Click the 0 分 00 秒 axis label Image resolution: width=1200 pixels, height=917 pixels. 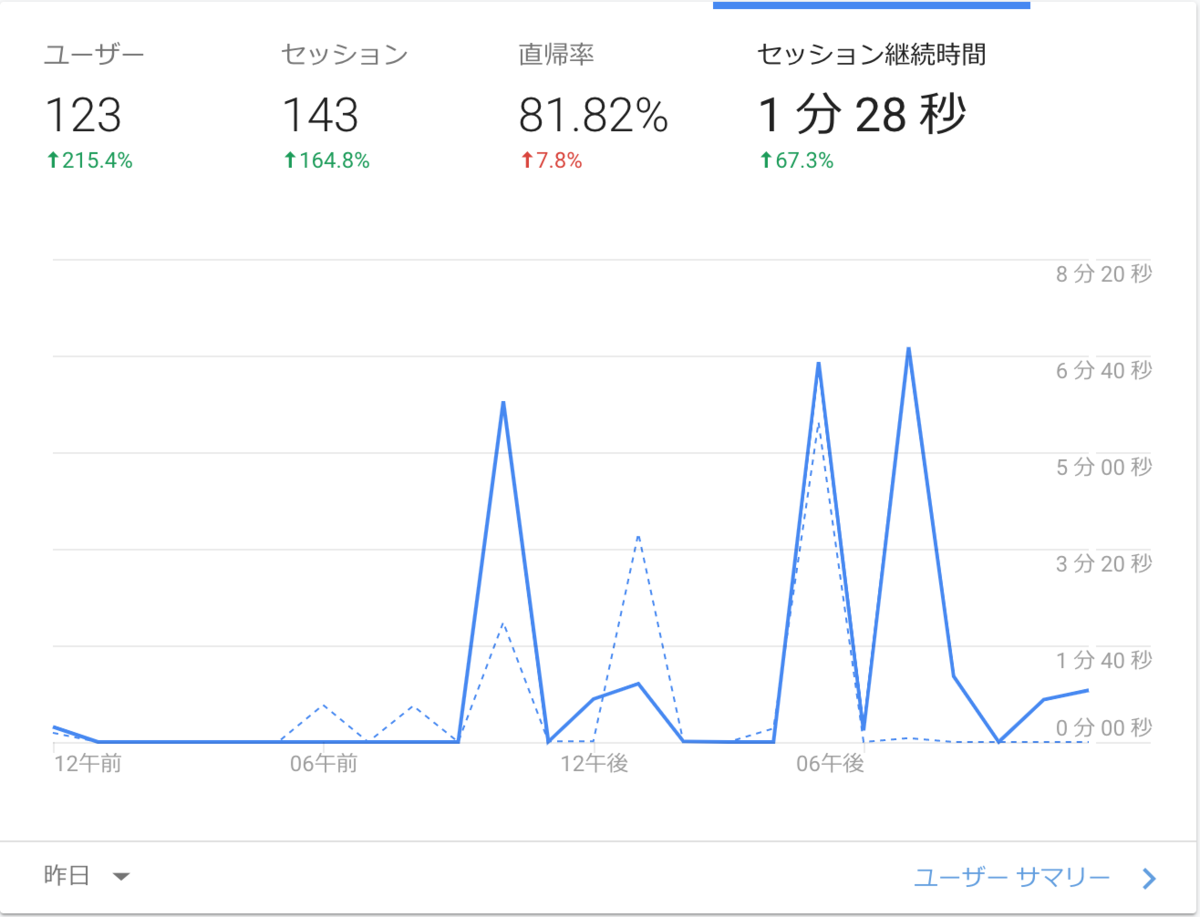(1104, 727)
